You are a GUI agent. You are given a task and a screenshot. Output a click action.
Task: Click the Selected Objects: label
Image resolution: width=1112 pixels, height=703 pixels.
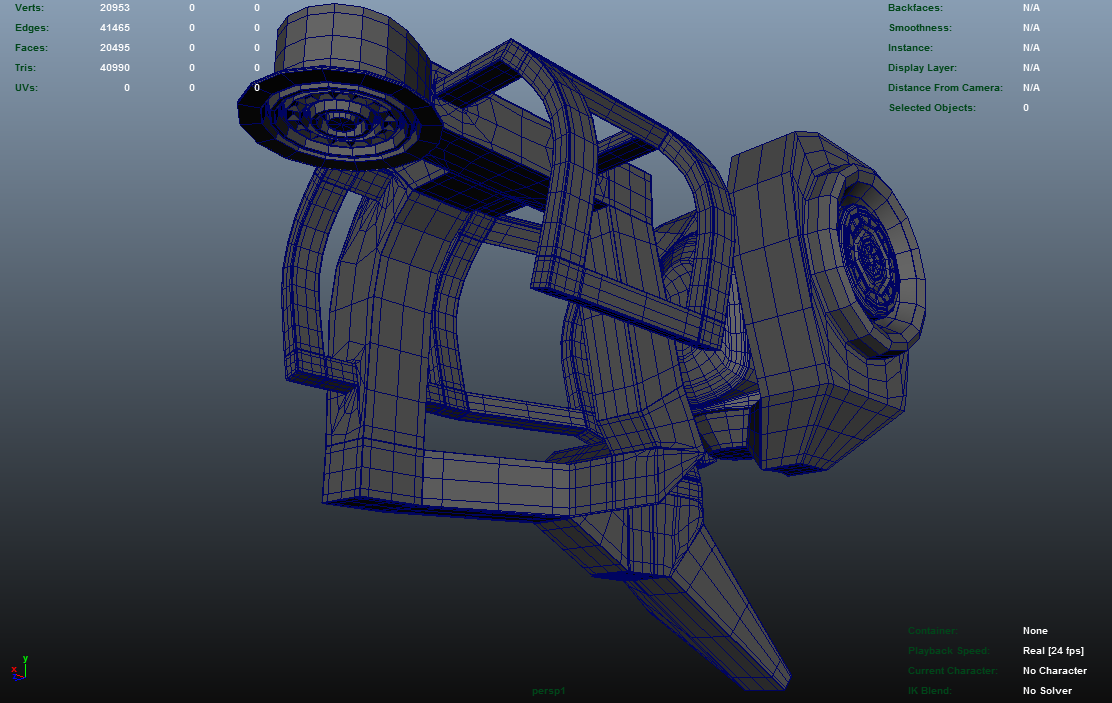tap(932, 107)
